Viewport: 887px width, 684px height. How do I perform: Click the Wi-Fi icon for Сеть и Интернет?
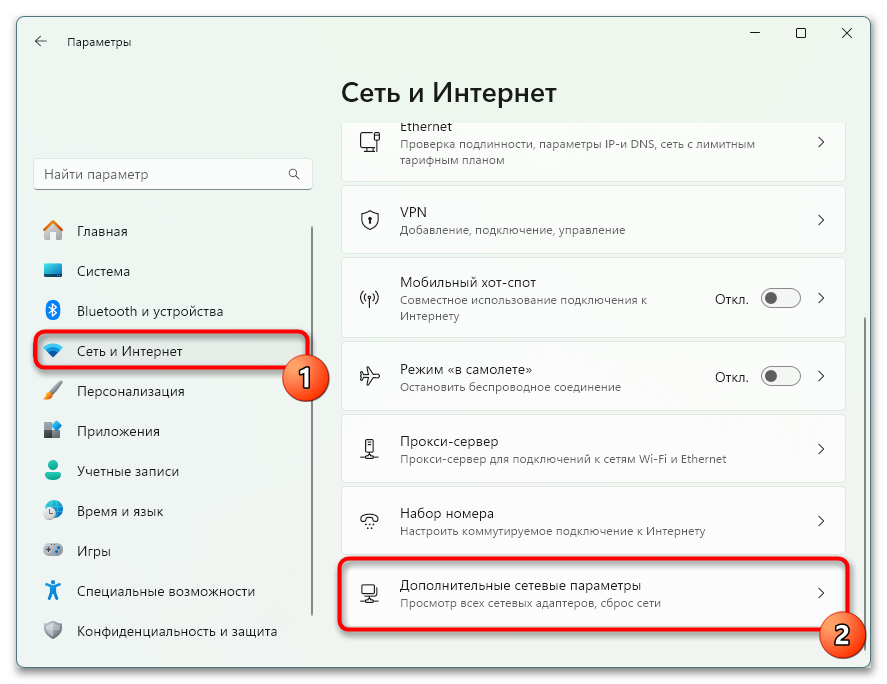point(53,351)
